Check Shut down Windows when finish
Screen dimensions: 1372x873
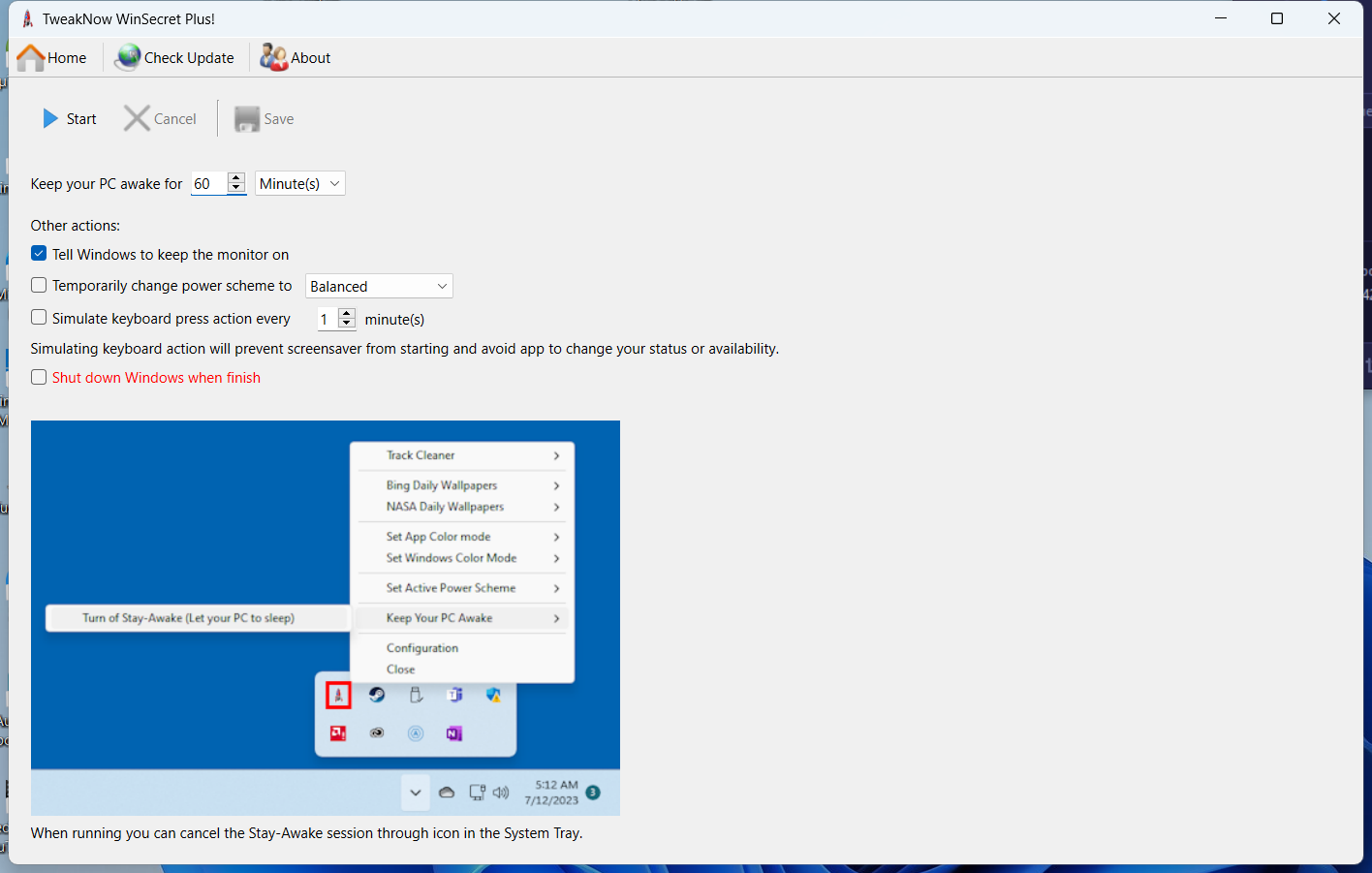point(39,378)
